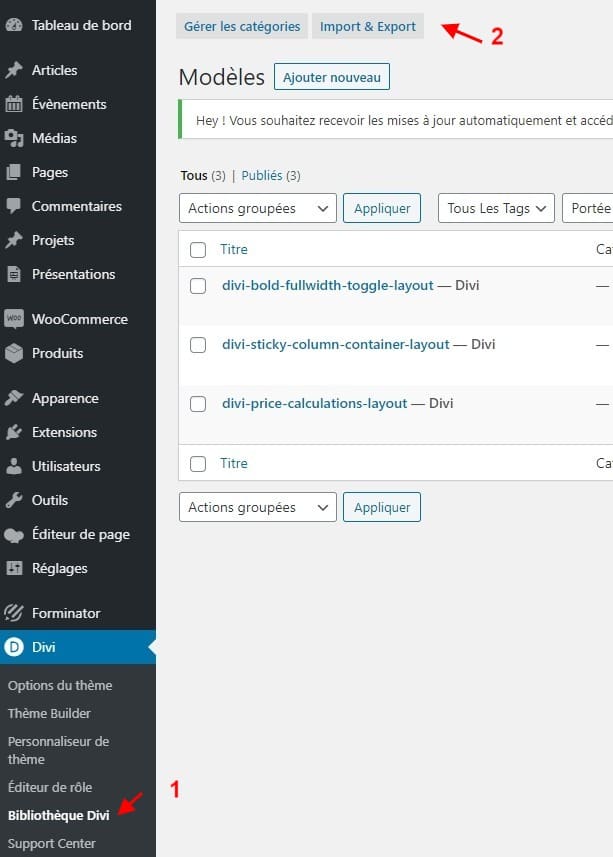Viewport: 613px width, 857px height.
Task: Click the Forminator logo icon
Action: click(14, 613)
